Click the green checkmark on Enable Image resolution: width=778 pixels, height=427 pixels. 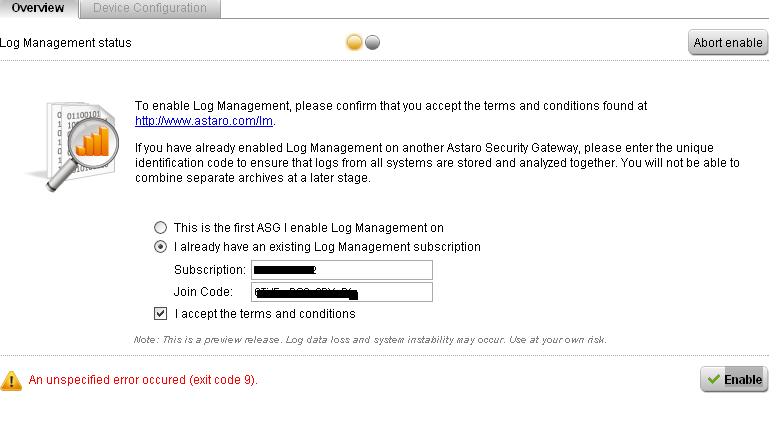[x=713, y=379]
